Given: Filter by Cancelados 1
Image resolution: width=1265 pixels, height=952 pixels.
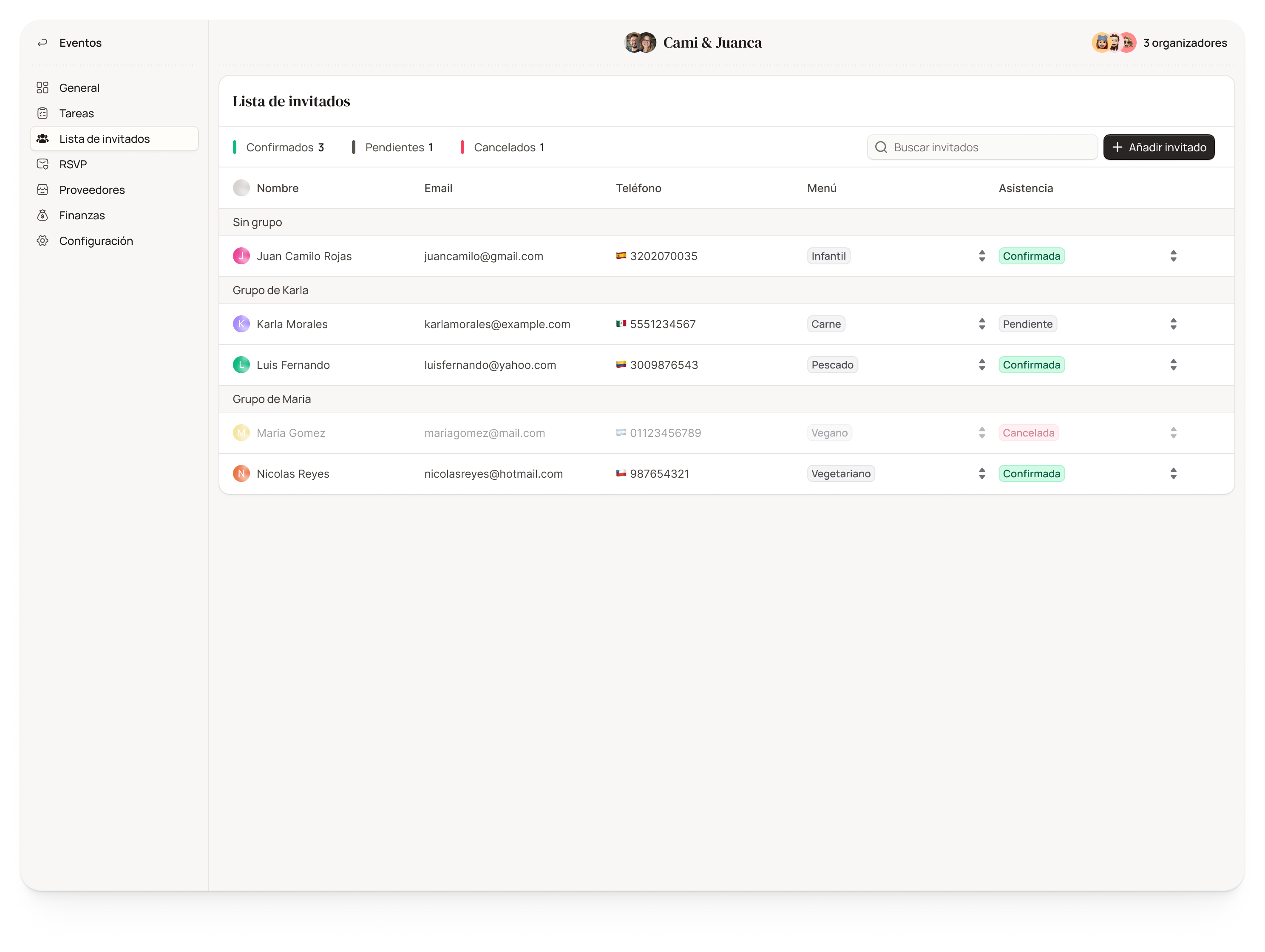Looking at the screenshot, I should tap(502, 147).
